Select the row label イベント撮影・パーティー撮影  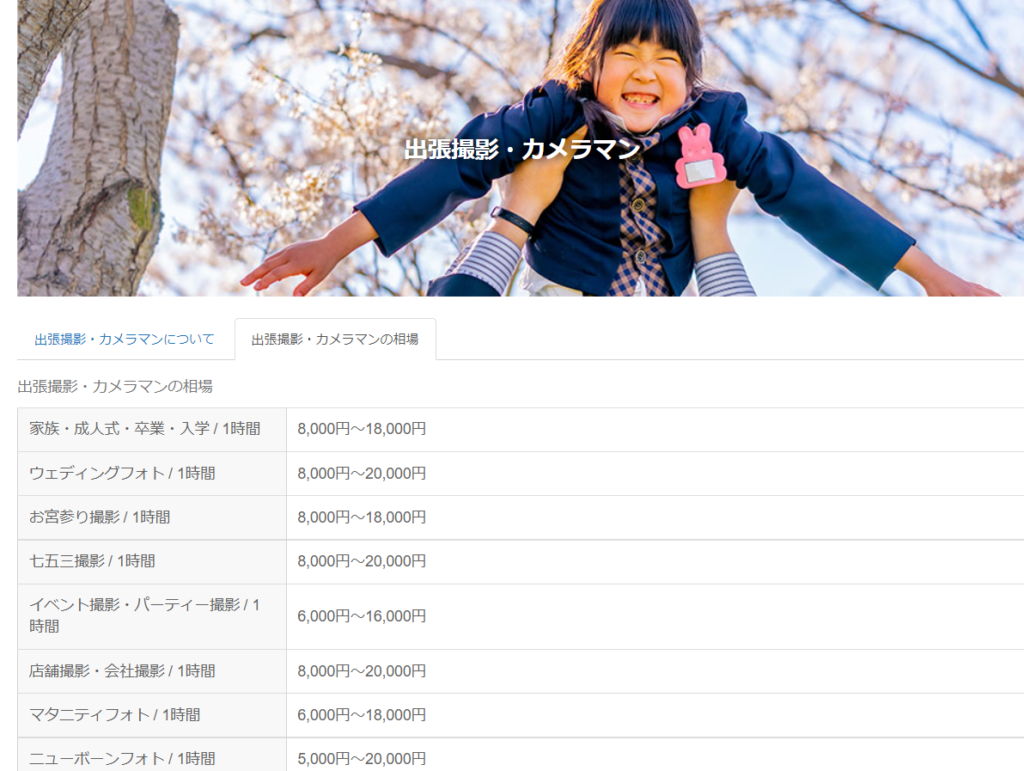click(x=144, y=616)
